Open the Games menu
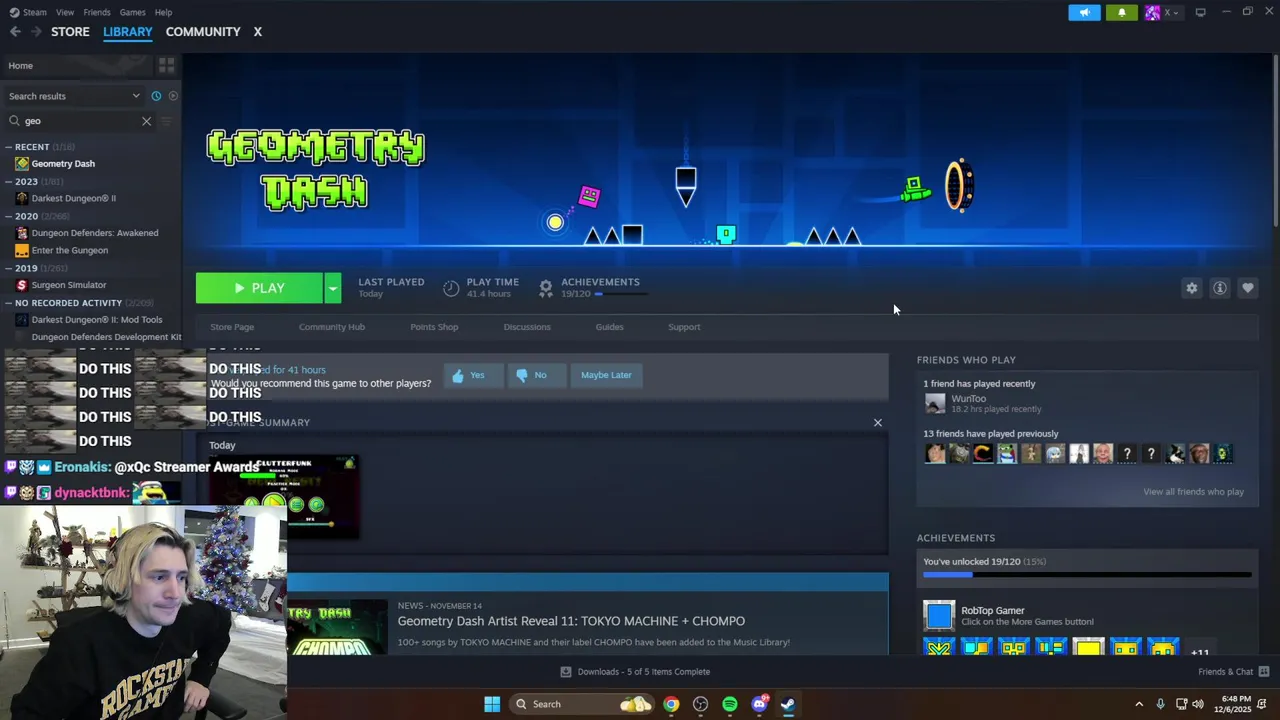Image resolution: width=1280 pixels, height=720 pixels. click(x=132, y=12)
